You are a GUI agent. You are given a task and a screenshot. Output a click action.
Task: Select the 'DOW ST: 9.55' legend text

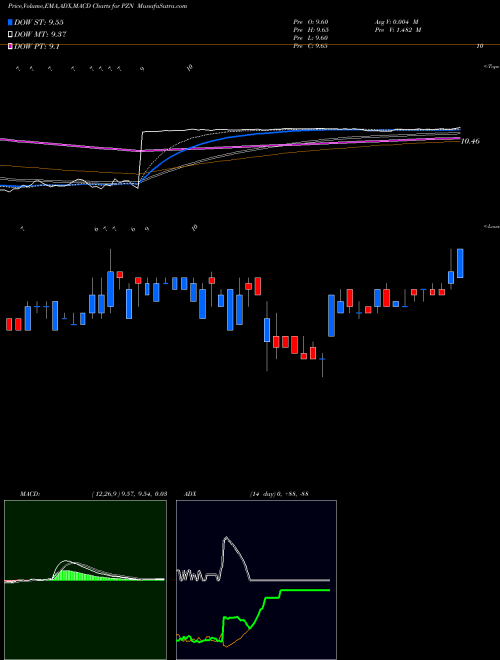[x=39, y=23]
